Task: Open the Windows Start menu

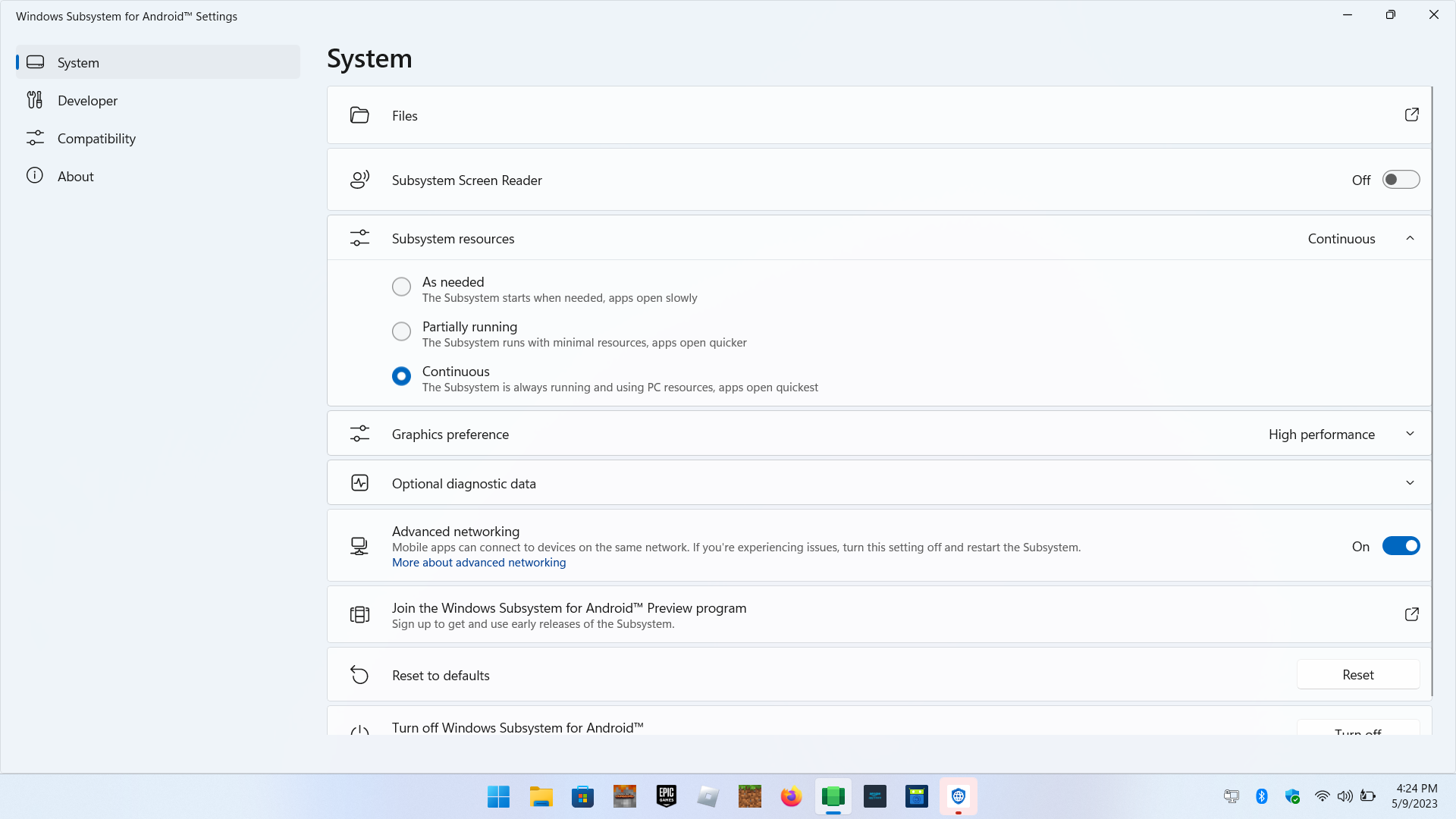Action: [x=498, y=796]
